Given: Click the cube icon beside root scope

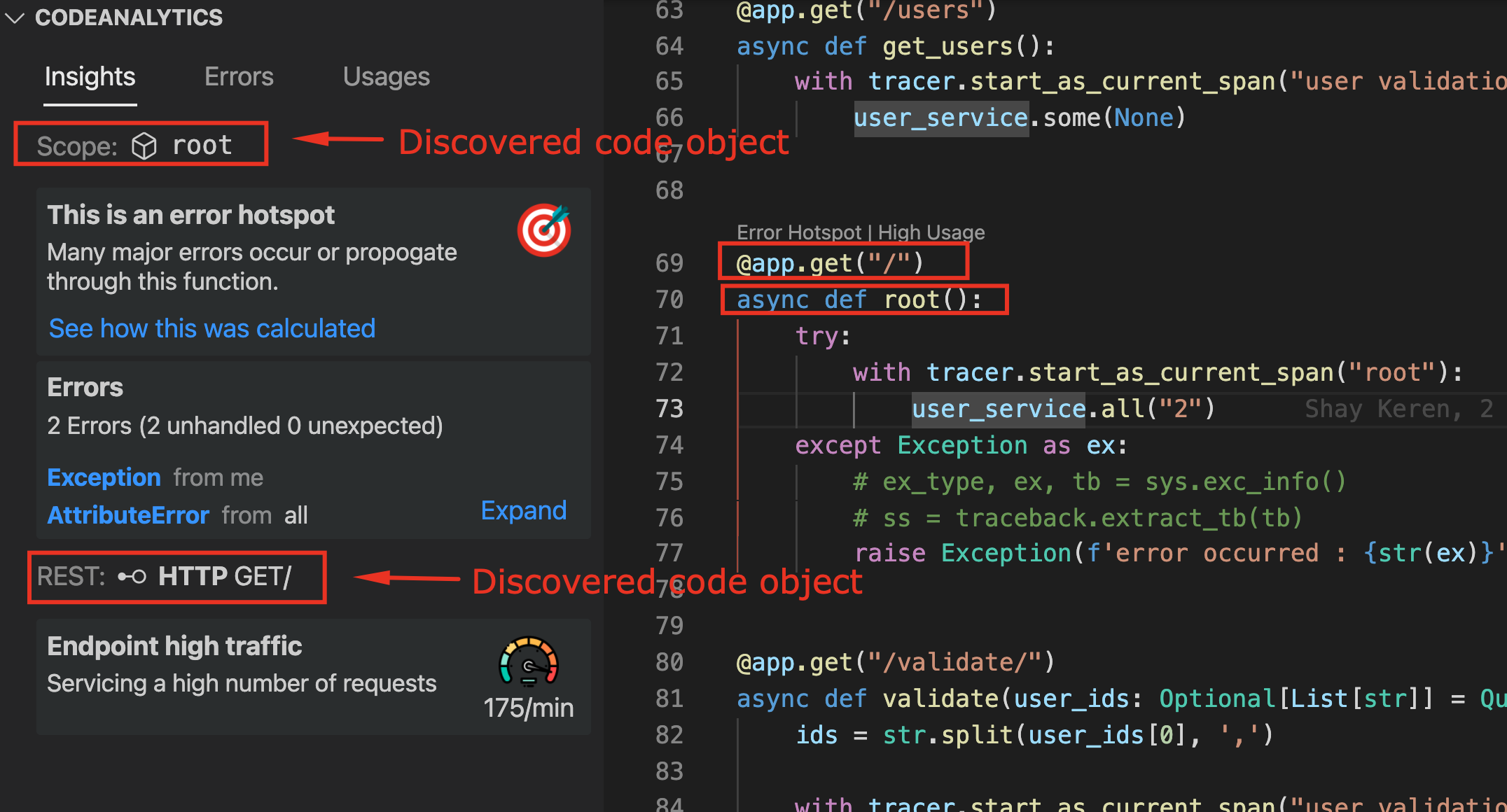Looking at the screenshot, I should pyautogui.click(x=144, y=146).
